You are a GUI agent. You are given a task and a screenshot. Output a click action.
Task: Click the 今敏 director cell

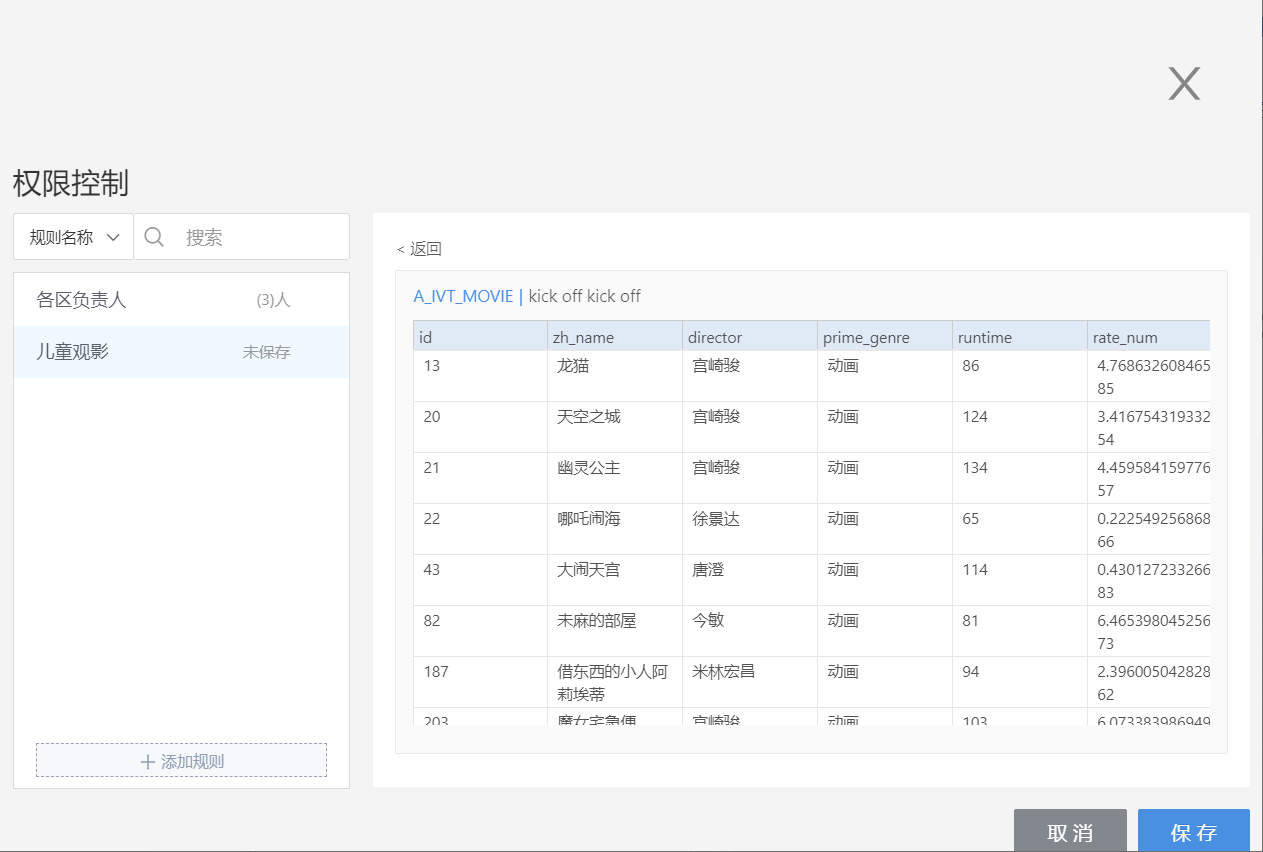(750, 632)
